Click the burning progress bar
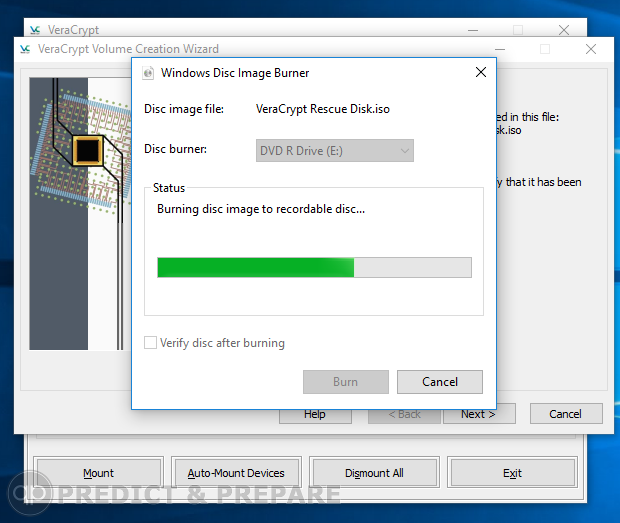This screenshot has height=523, width=620. [x=314, y=268]
